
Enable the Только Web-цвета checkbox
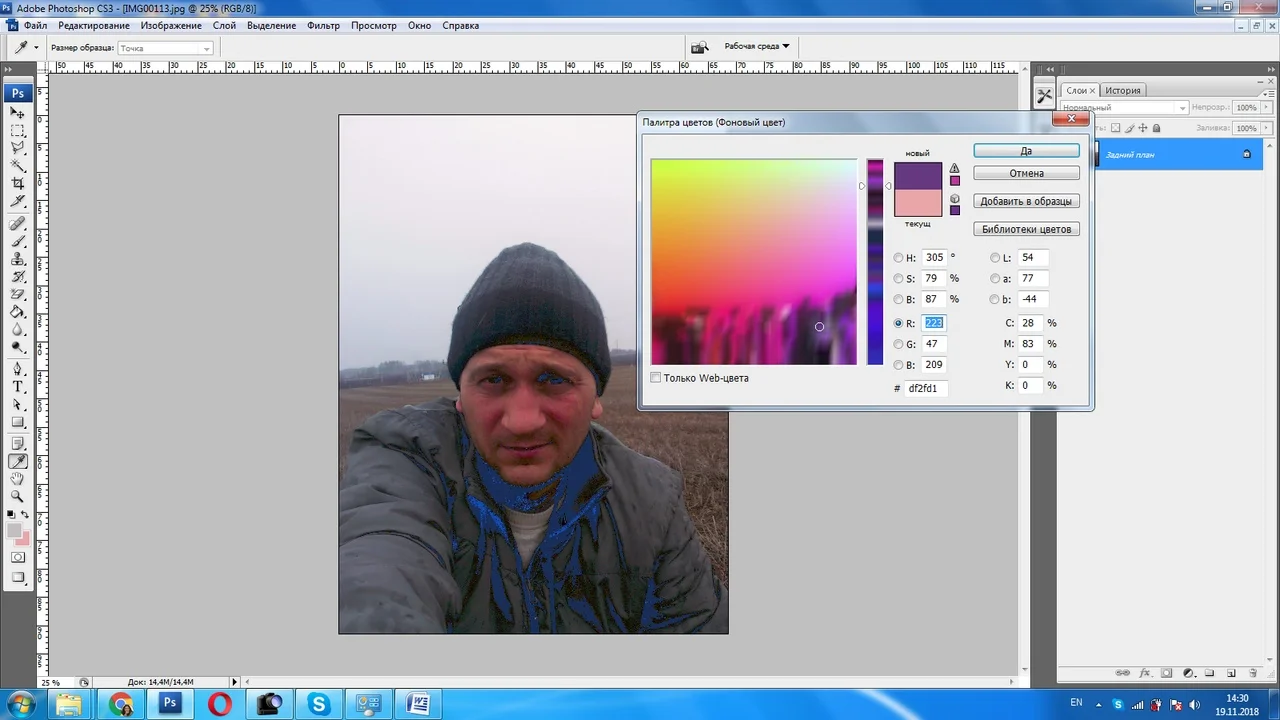tap(656, 378)
